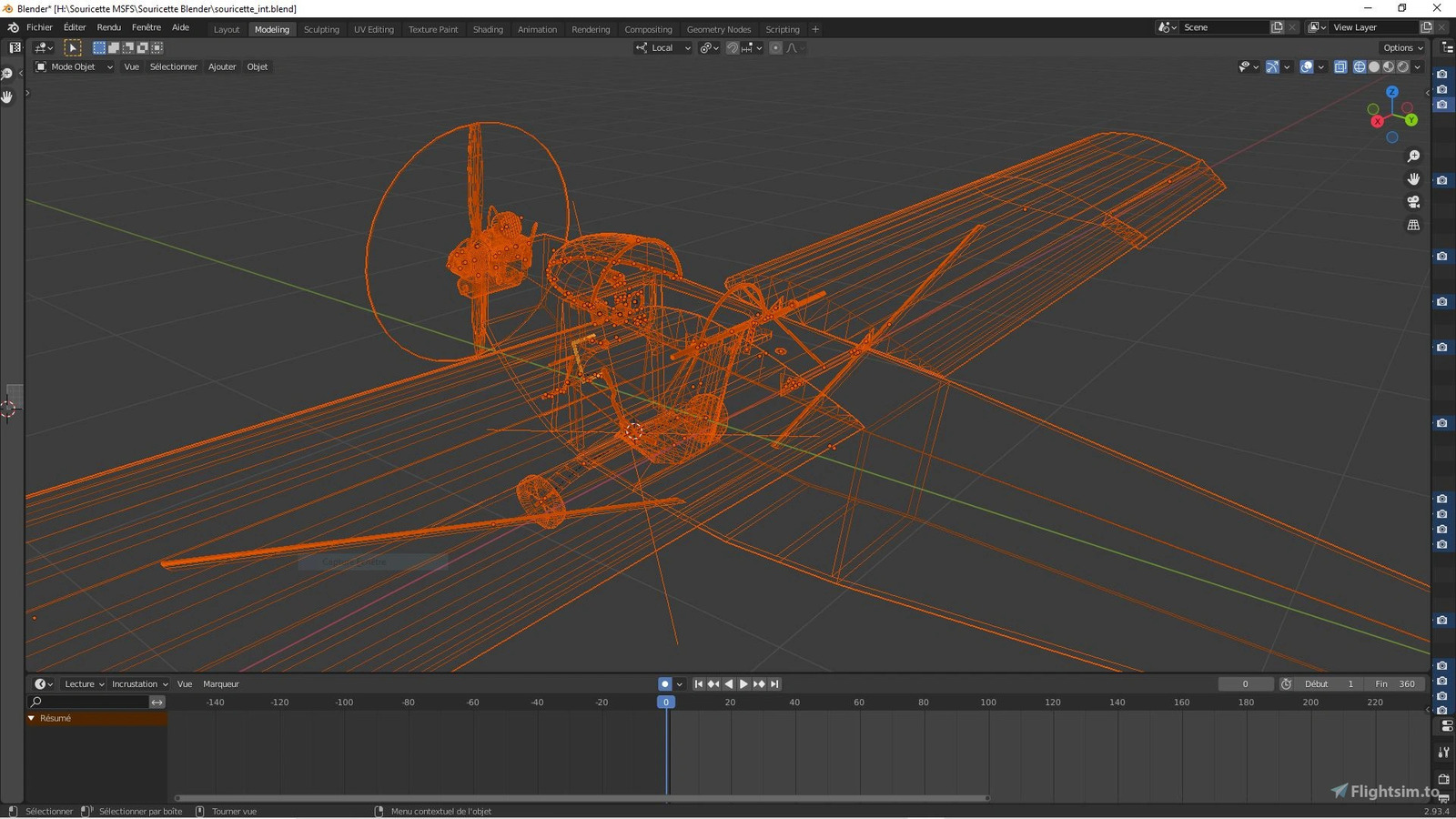Image resolution: width=1456 pixels, height=819 pixels.
Task: Choose the subtract selection mode icon
Action: [128, 47]
